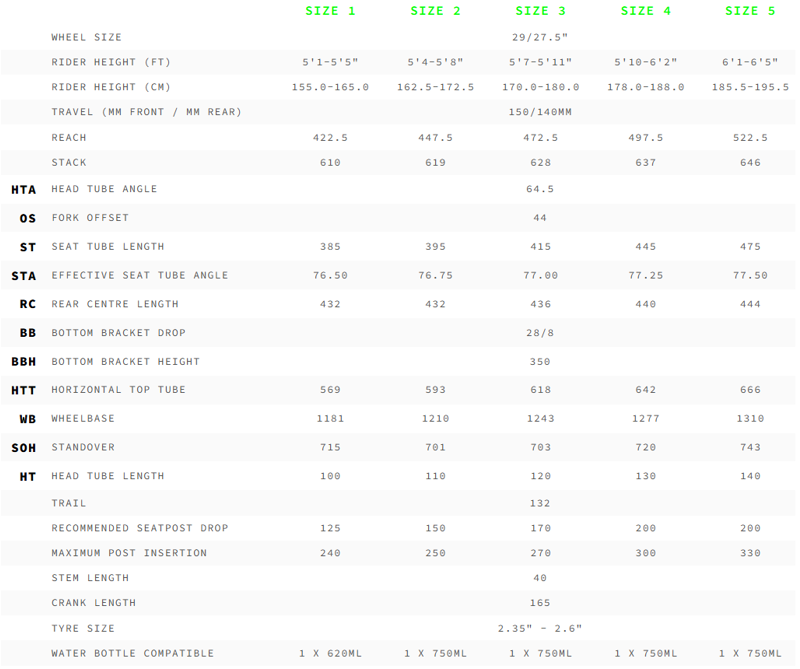
Task: Select the REACH row label
Action: 69,138
